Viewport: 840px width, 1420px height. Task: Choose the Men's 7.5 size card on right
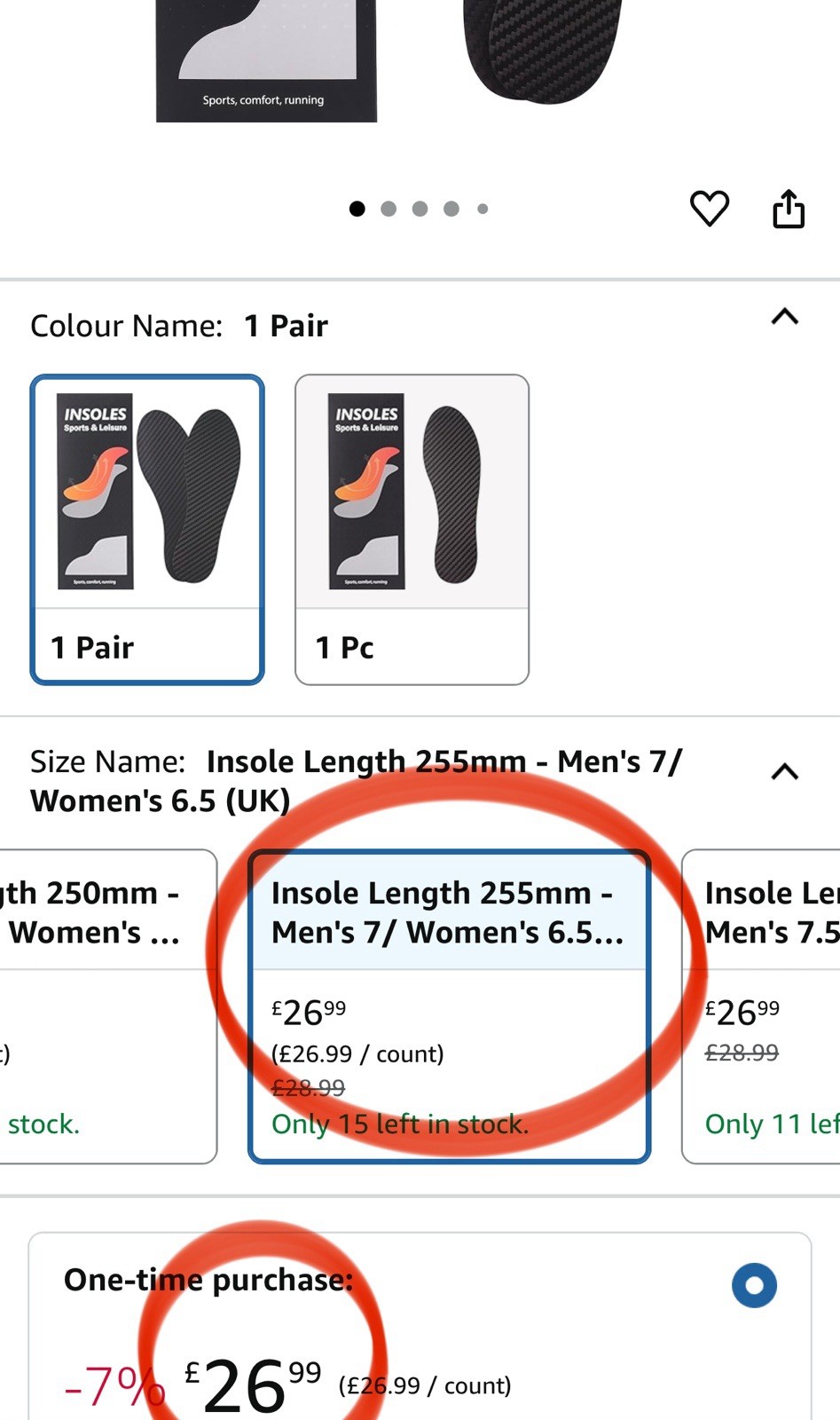[763, 1006]
